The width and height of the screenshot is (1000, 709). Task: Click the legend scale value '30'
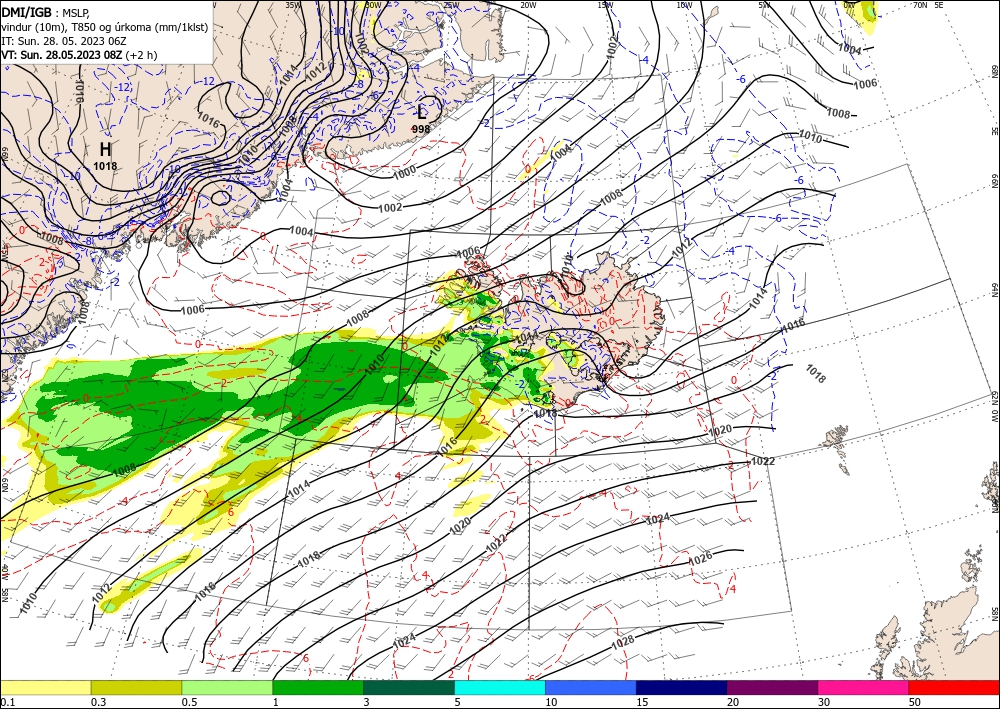pos(824,702)
